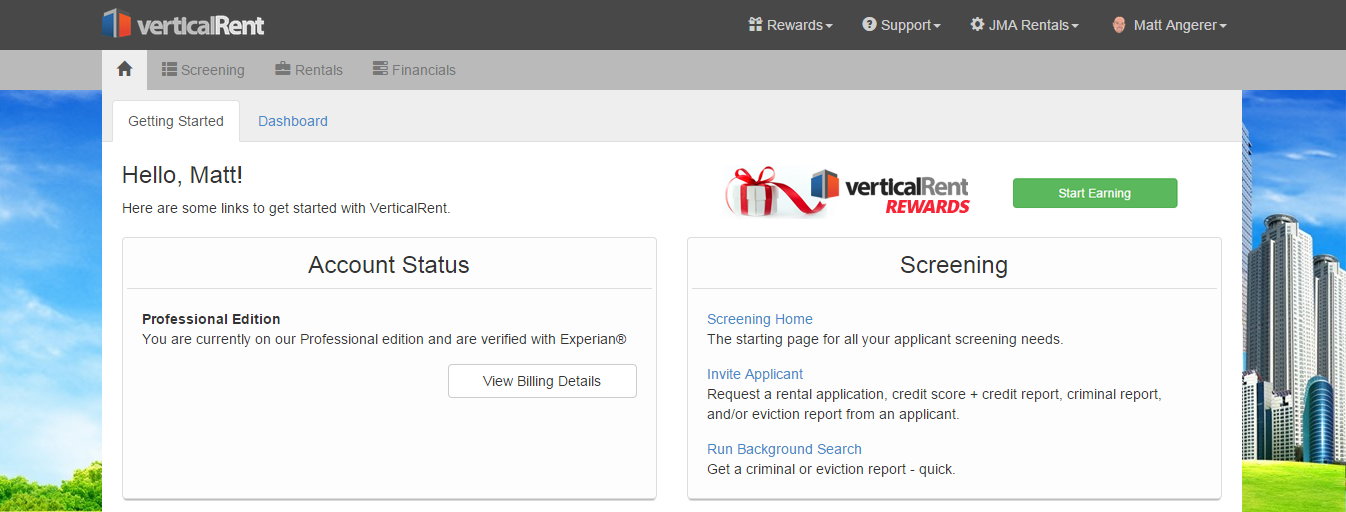
Task: Open the Rewards dropdown menu
Action: pyautogui.click(x=790, y=25)
